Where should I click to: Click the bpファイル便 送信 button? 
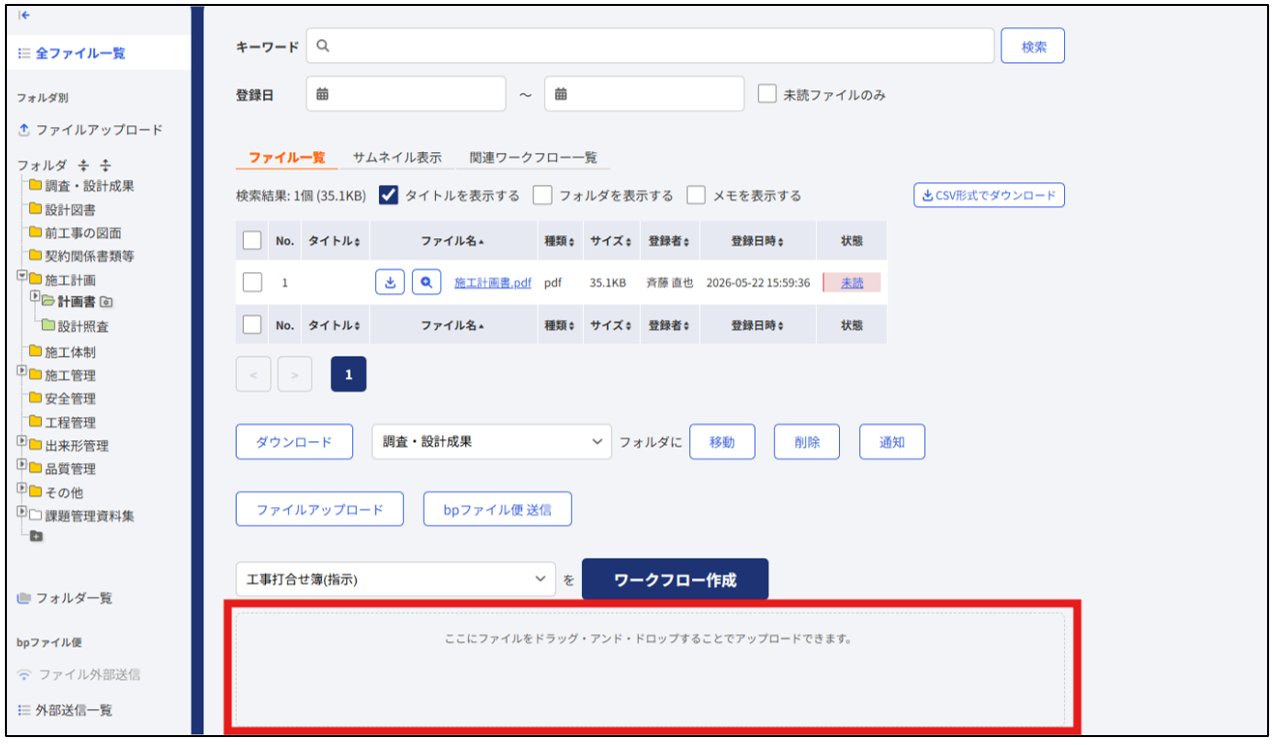[498, 509]
